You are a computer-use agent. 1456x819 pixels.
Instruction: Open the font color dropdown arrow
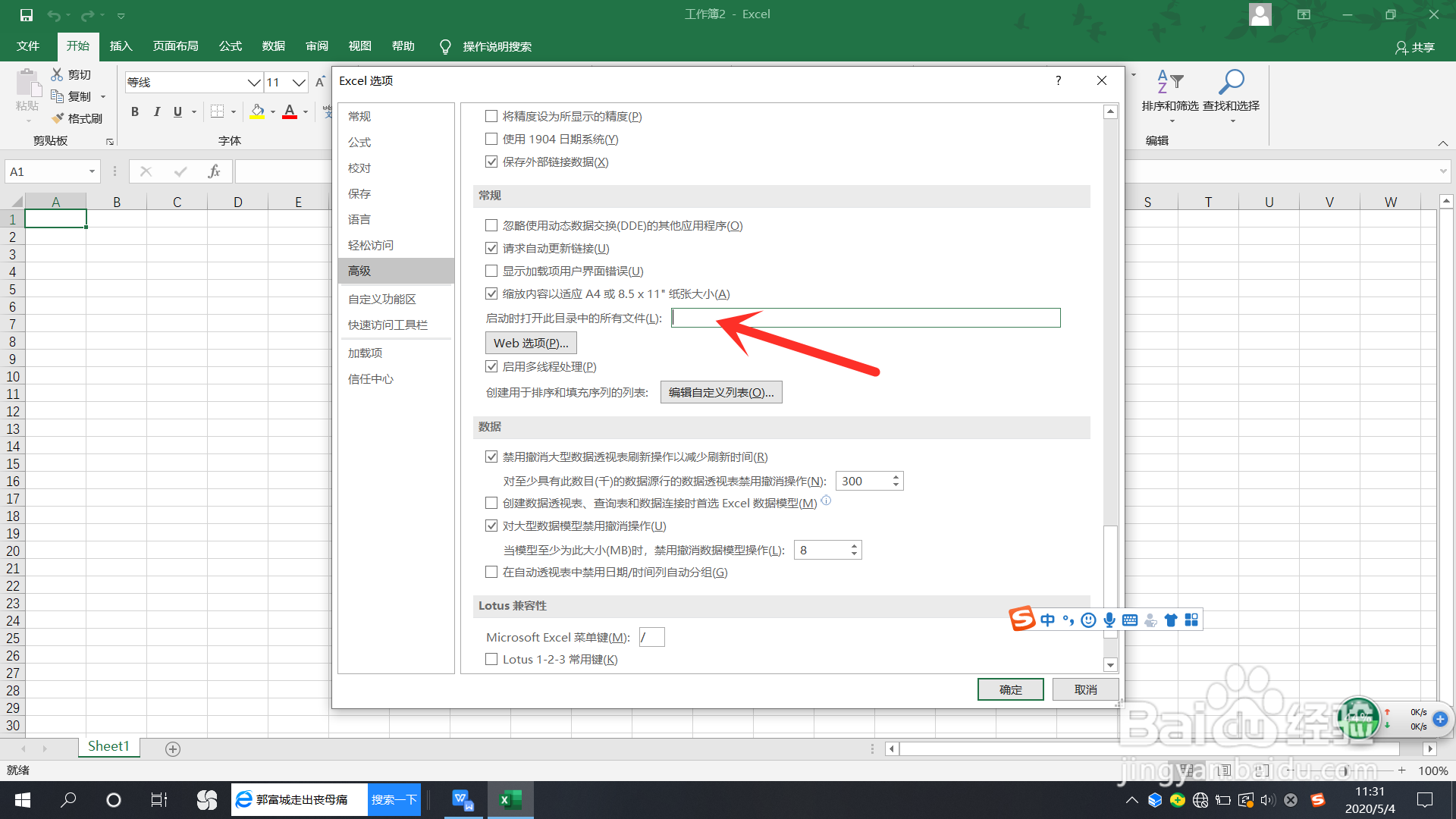point(306,112)
